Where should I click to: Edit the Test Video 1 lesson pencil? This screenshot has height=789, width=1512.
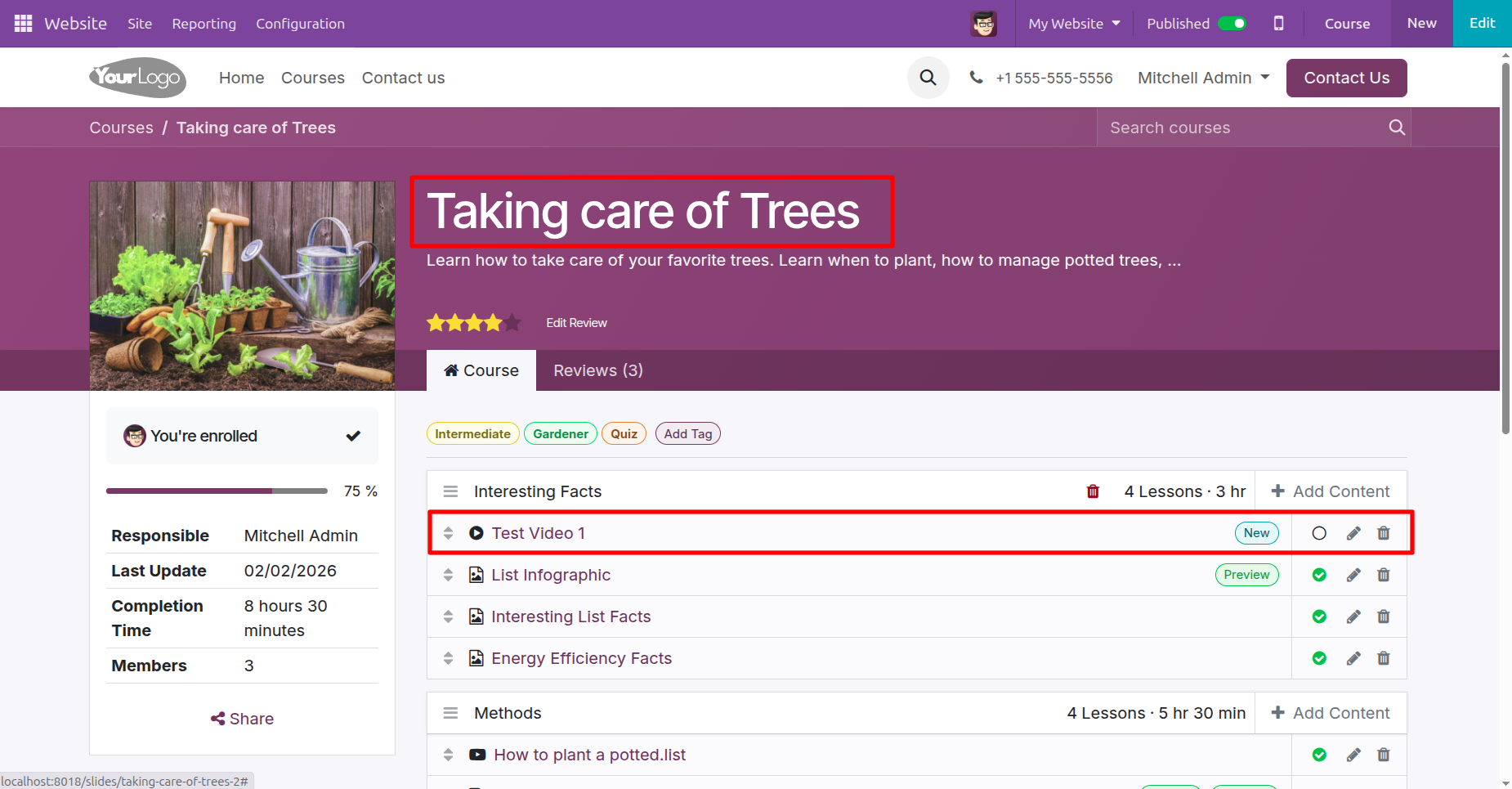click(1353, 533)
